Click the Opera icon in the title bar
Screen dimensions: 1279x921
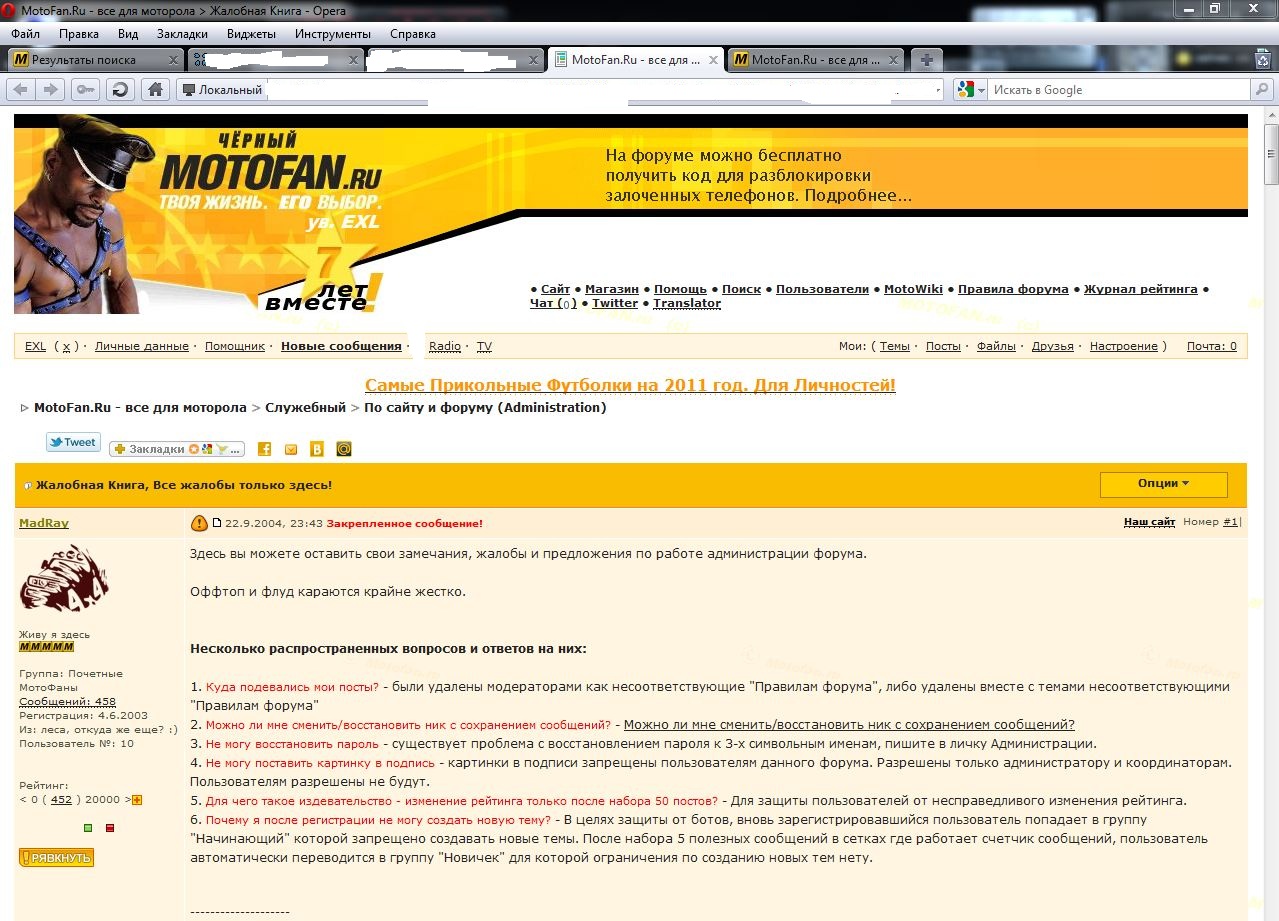point(10,10)
